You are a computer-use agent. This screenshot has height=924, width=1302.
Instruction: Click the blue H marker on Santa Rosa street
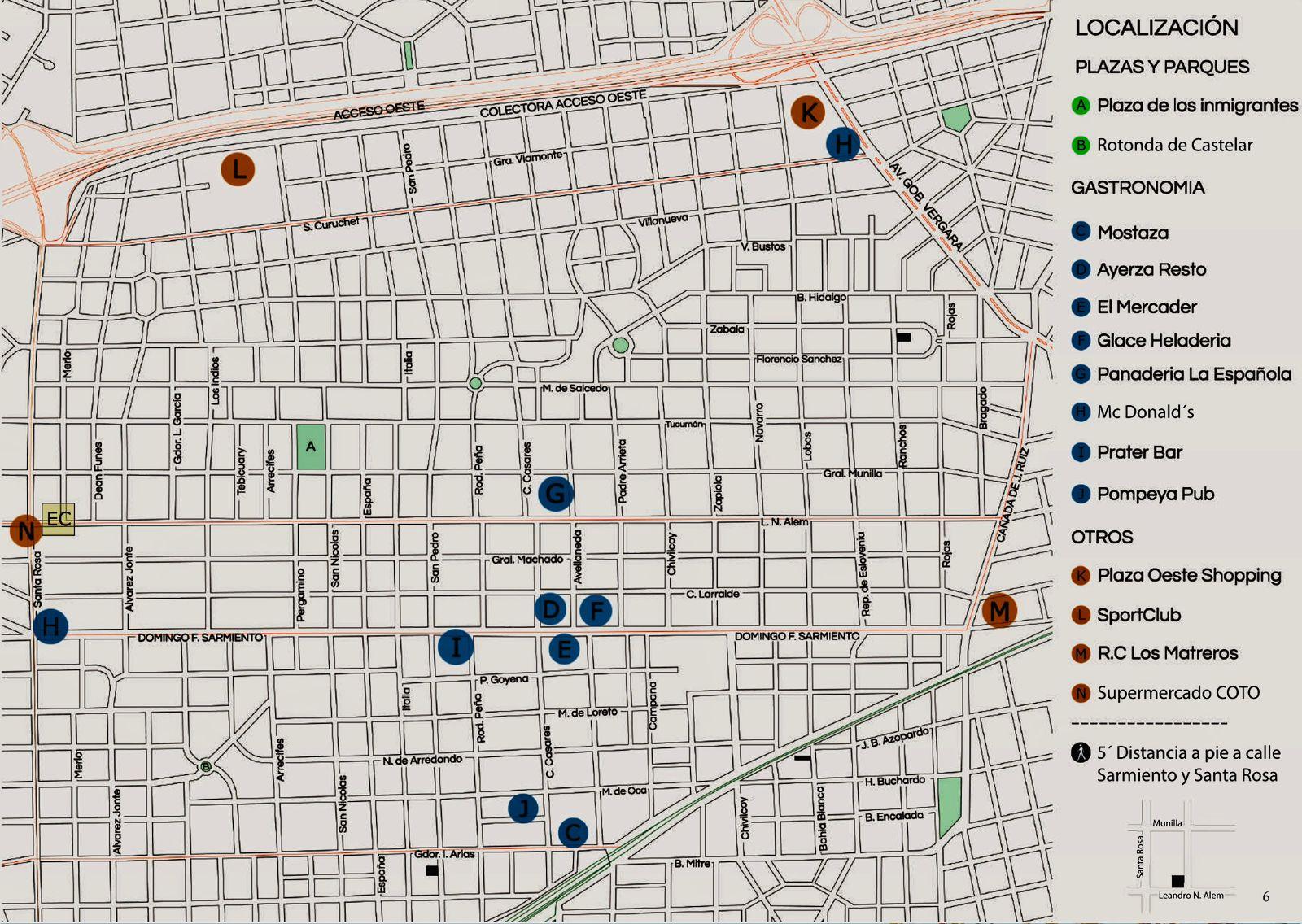tap(50, 626)
